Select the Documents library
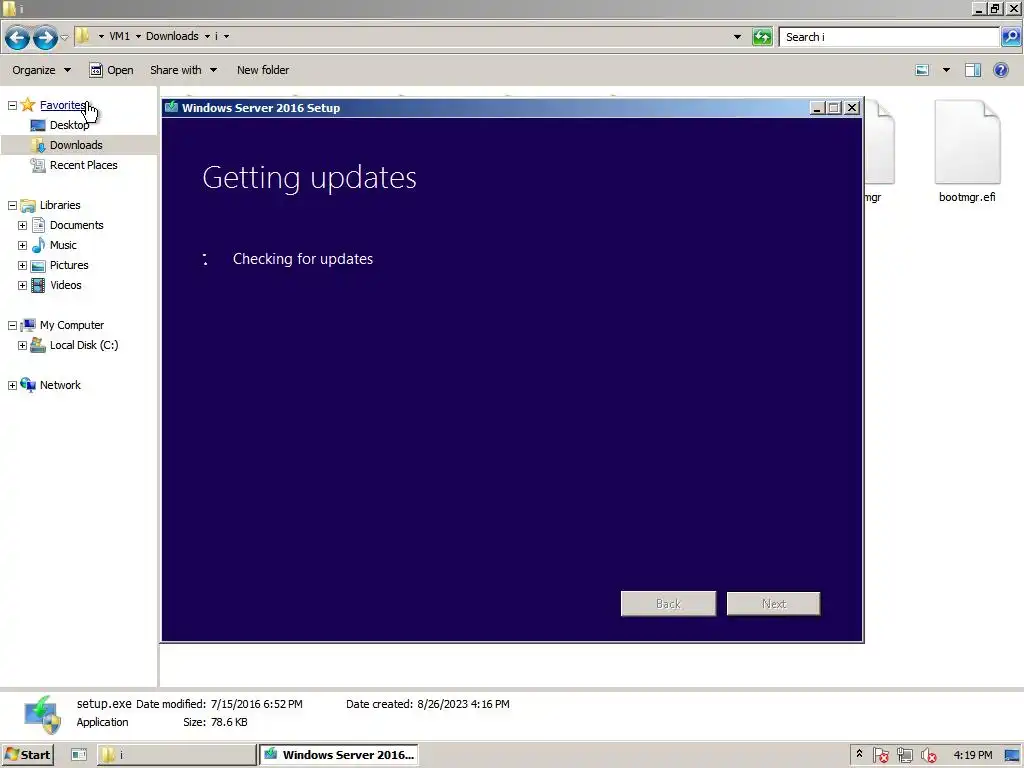1024x768 pixels. click(76, 225)
